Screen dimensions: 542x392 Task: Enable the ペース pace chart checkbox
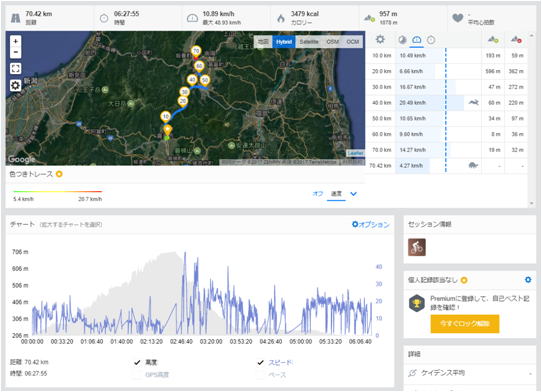coord(261,374)
